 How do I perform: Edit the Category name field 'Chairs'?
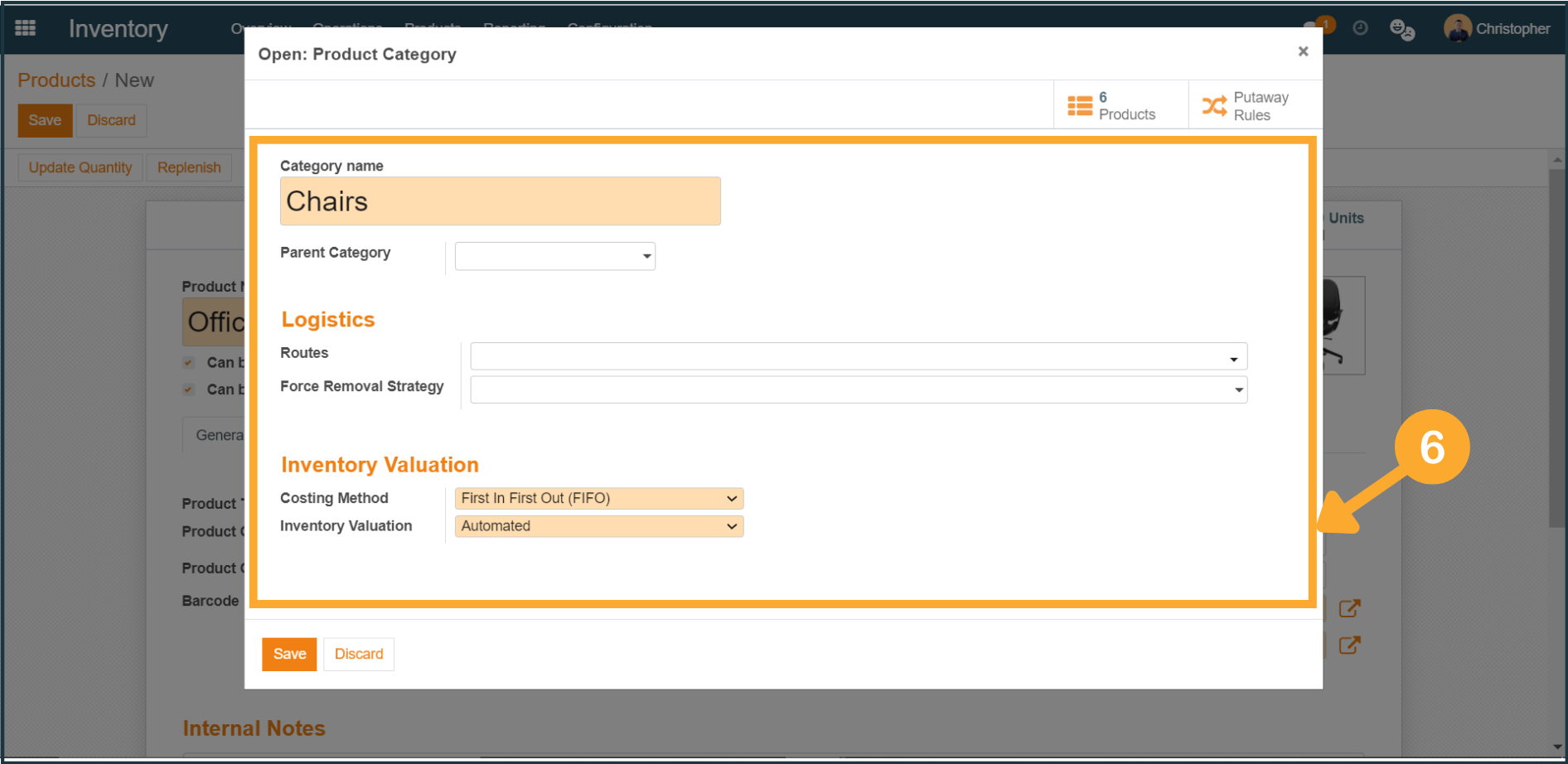[500, 201]
